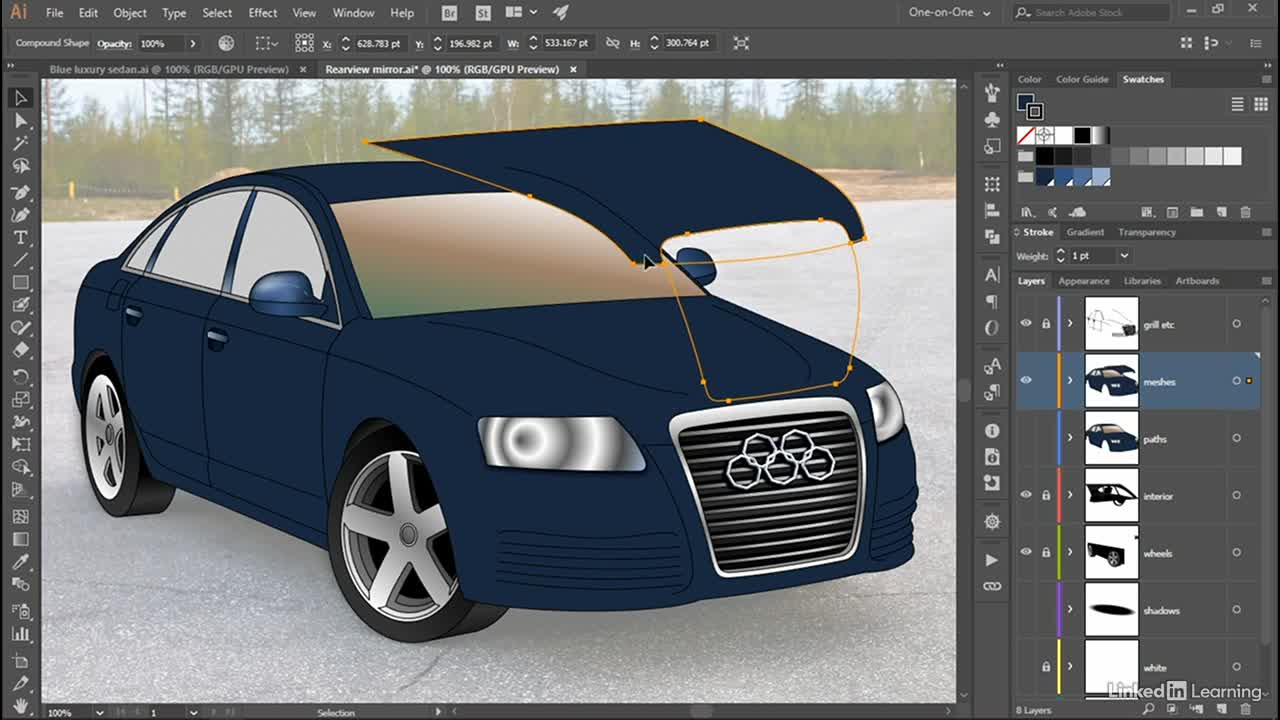
Task: Expand the wheels layer
Action: (1070, 552)
